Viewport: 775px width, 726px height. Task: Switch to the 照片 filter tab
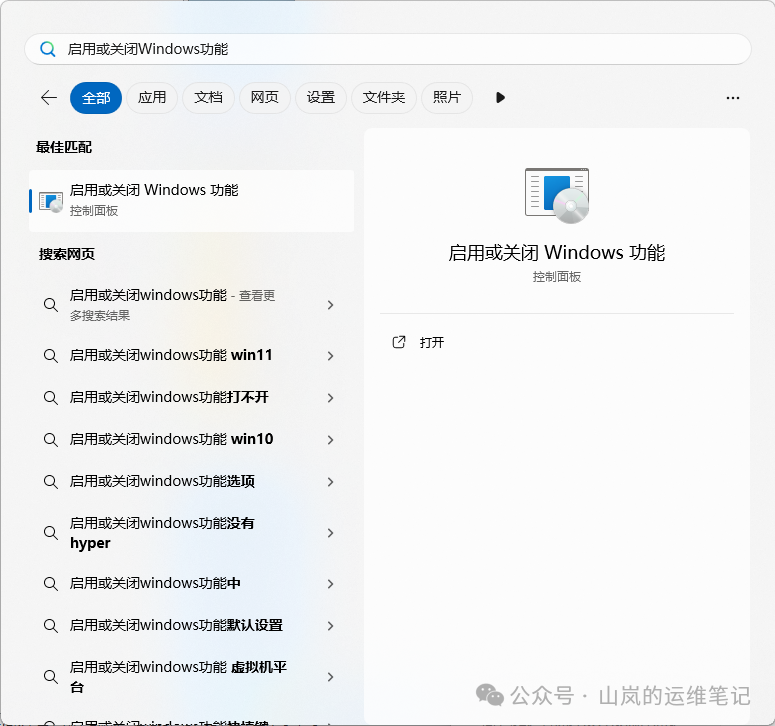click(x=447, y=98)
